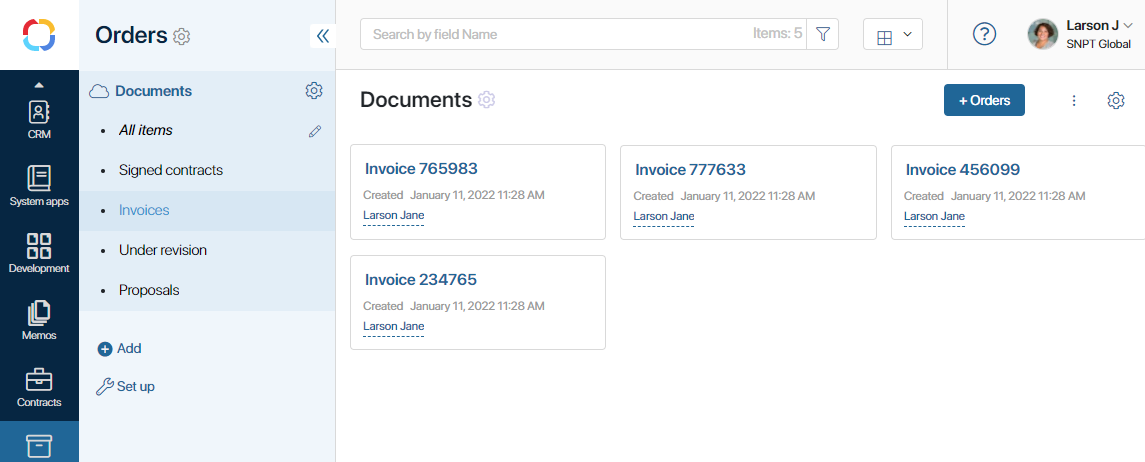
Task: Open Documents settings gear in side panel
Action: (314, 91)
